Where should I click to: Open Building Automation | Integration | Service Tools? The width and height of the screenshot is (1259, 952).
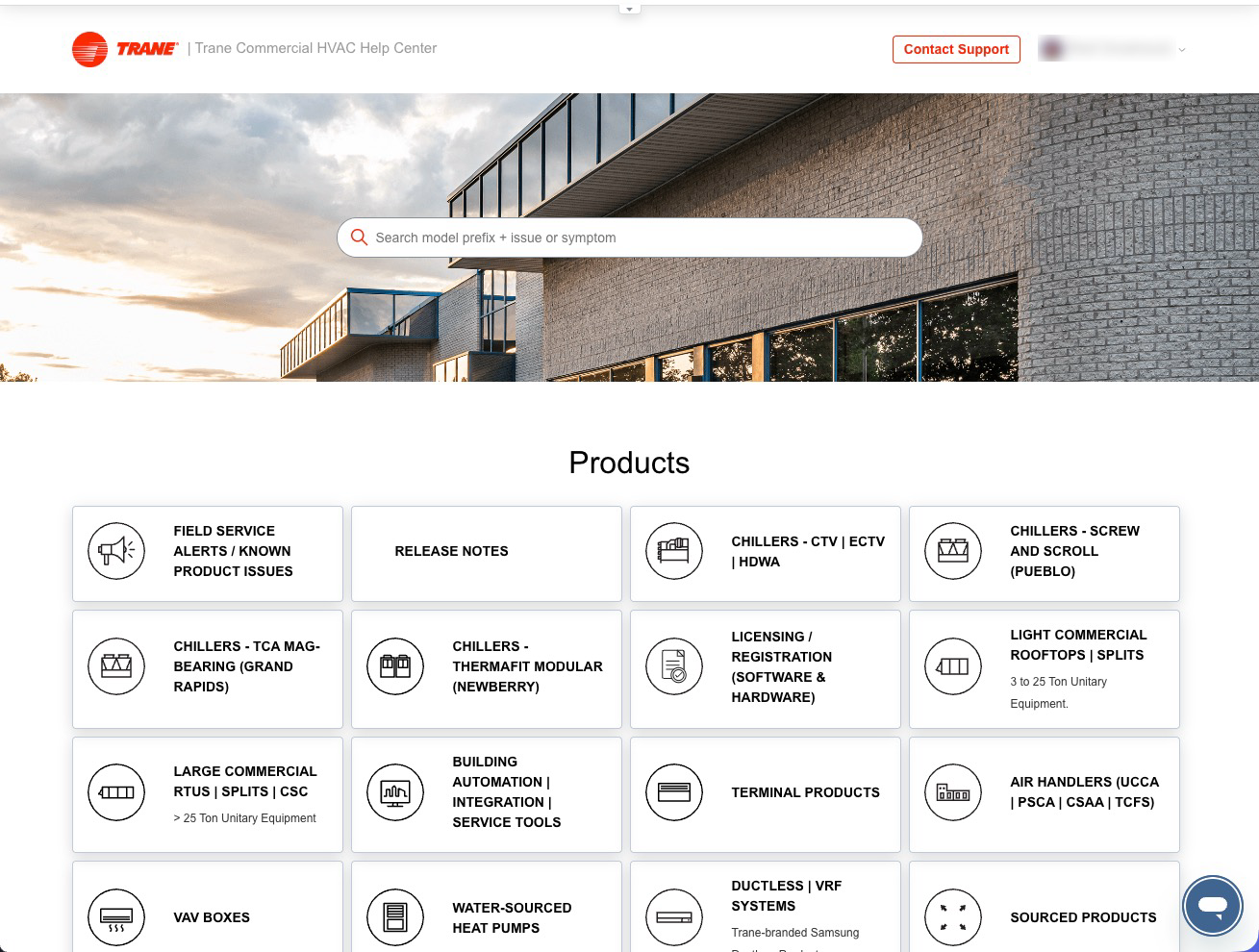coord(487,794)
